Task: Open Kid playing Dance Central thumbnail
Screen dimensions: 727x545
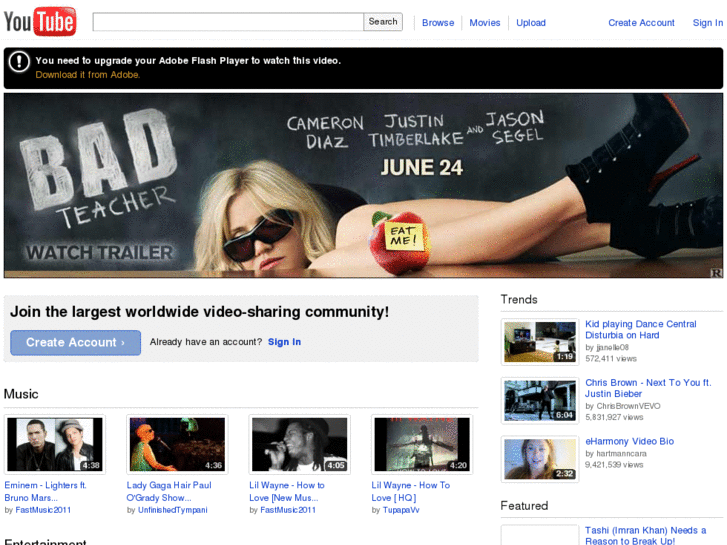Action: [540, 342]
